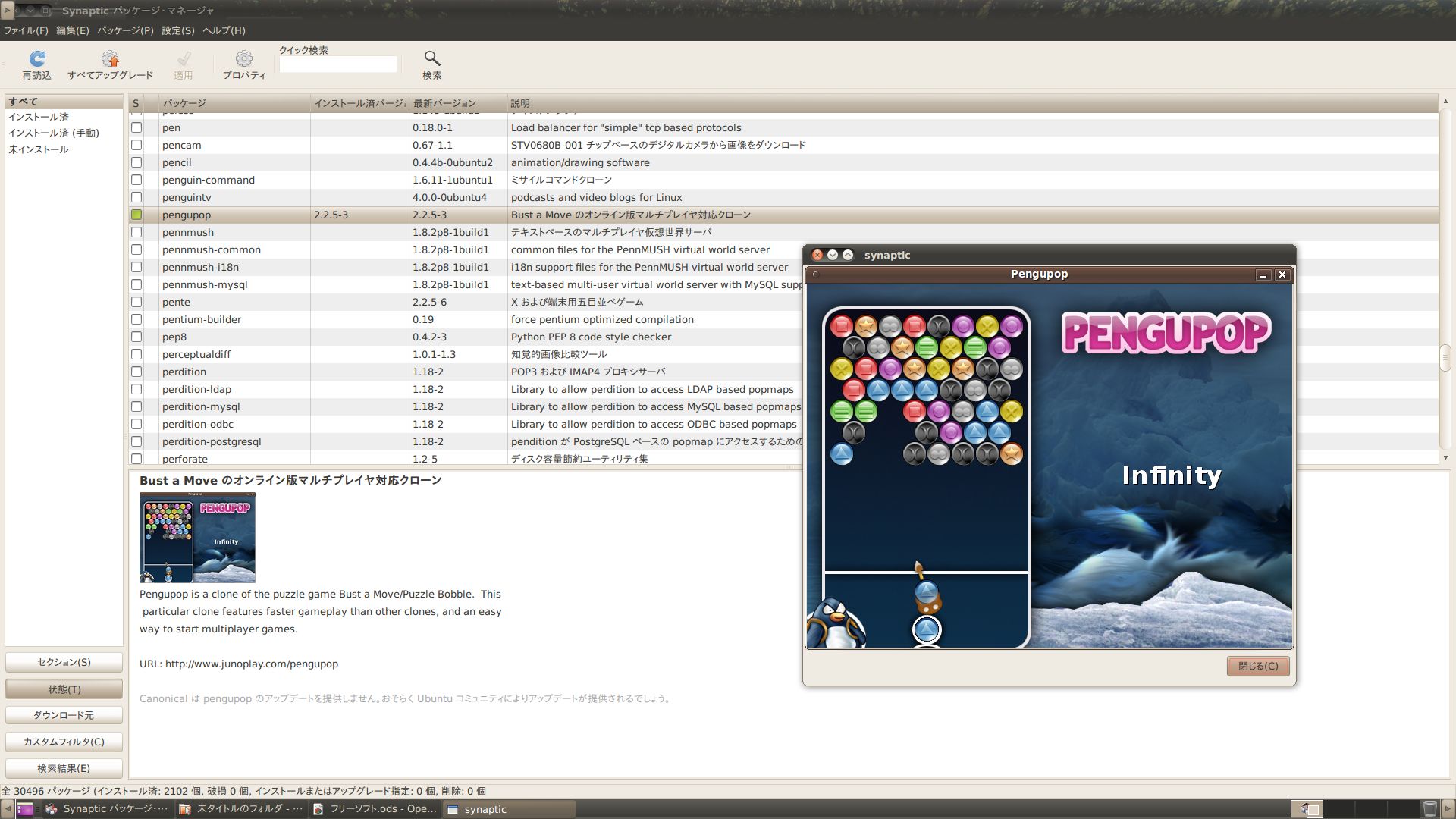Click the trash icon in the bottom panel
The width and height of the screenshot is (1456, 819).
[x=1429, y=809]
